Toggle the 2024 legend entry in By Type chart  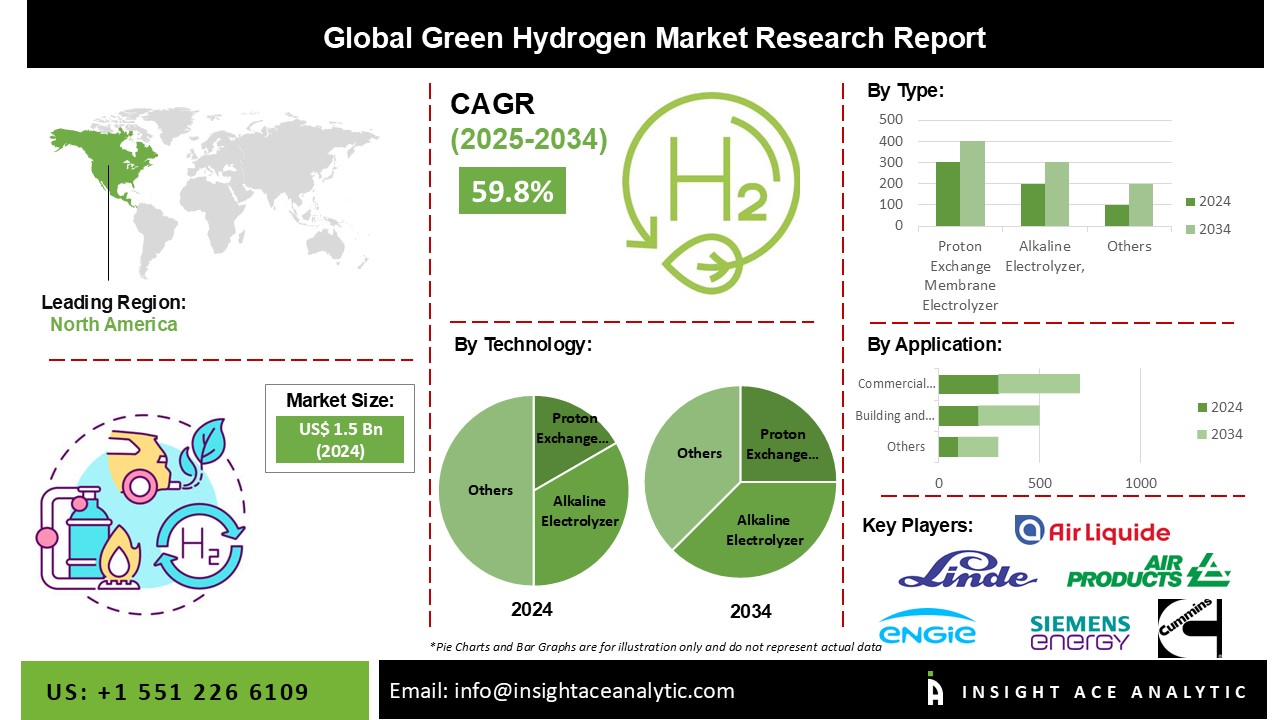(x=1213, y=200)
